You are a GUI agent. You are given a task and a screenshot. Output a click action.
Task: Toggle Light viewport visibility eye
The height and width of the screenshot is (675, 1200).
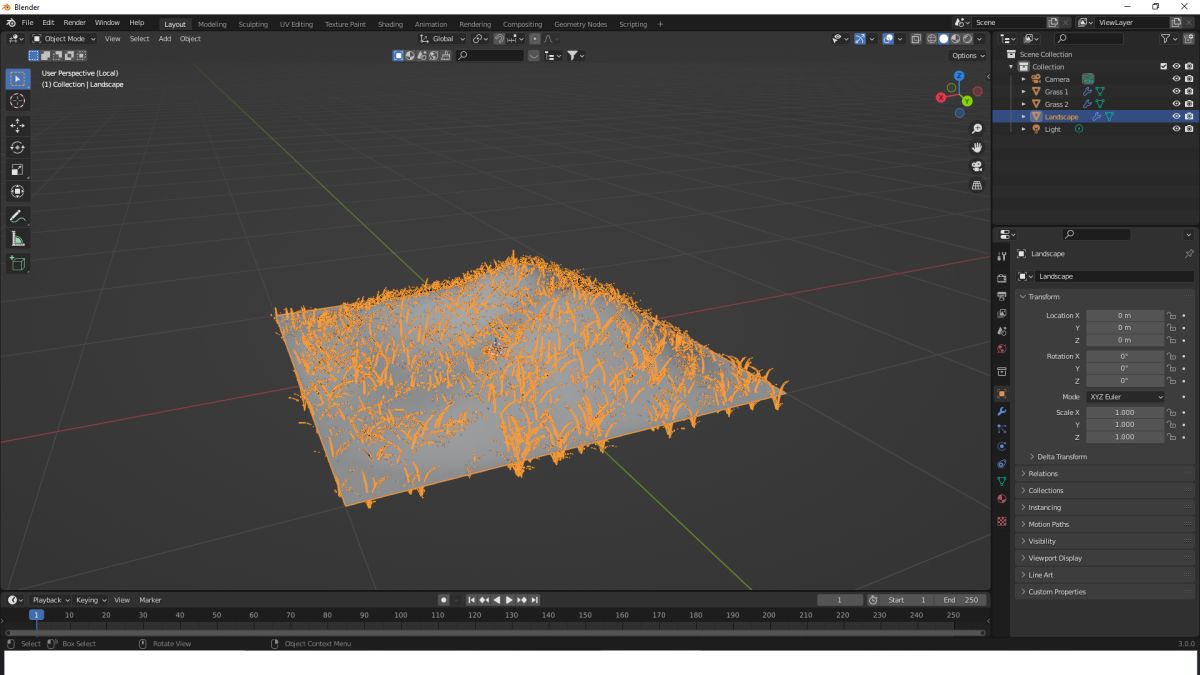pyautogui.click(x=1176, y=129)
